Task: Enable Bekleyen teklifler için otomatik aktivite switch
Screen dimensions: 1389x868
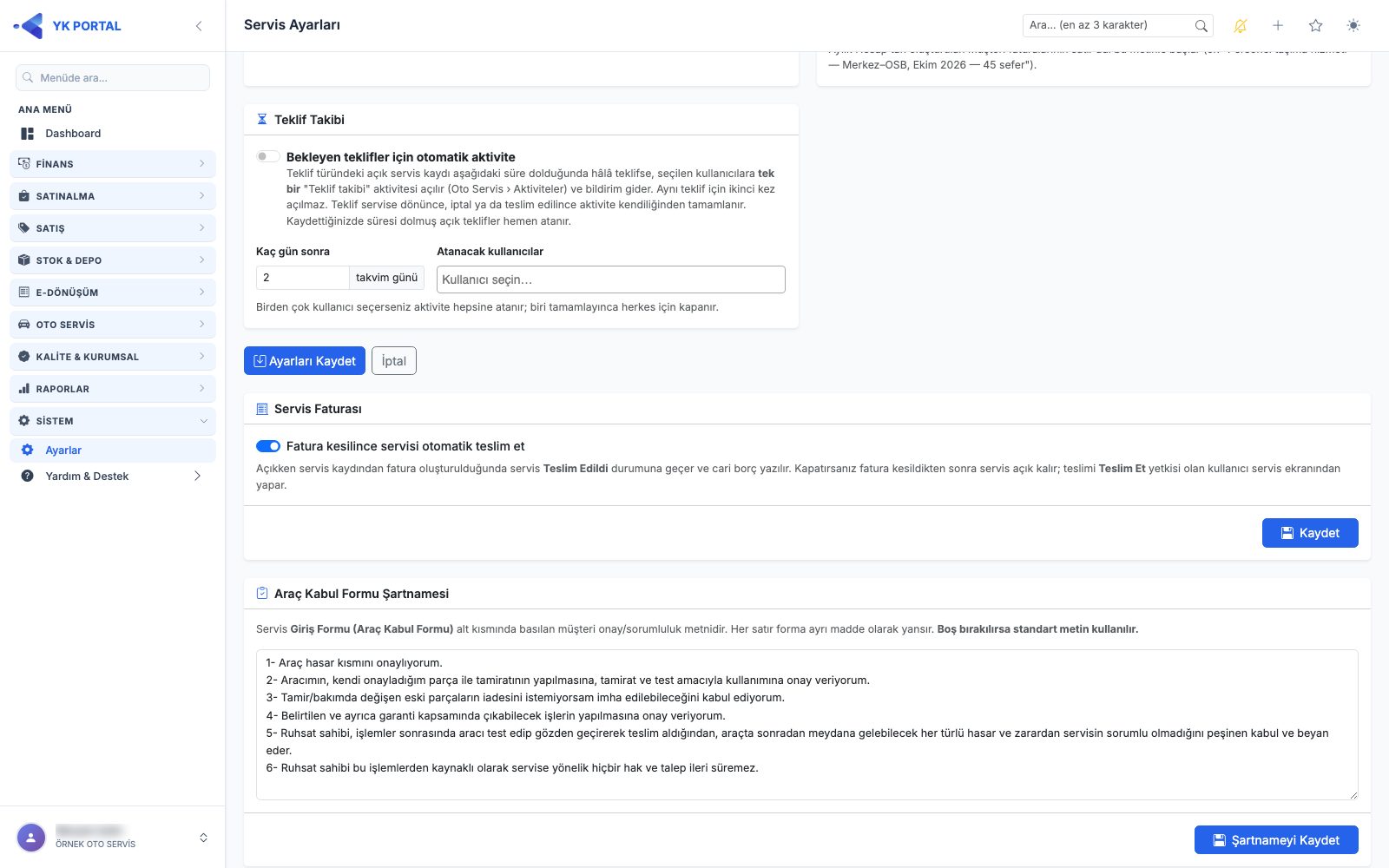Action: coord(267,157)
